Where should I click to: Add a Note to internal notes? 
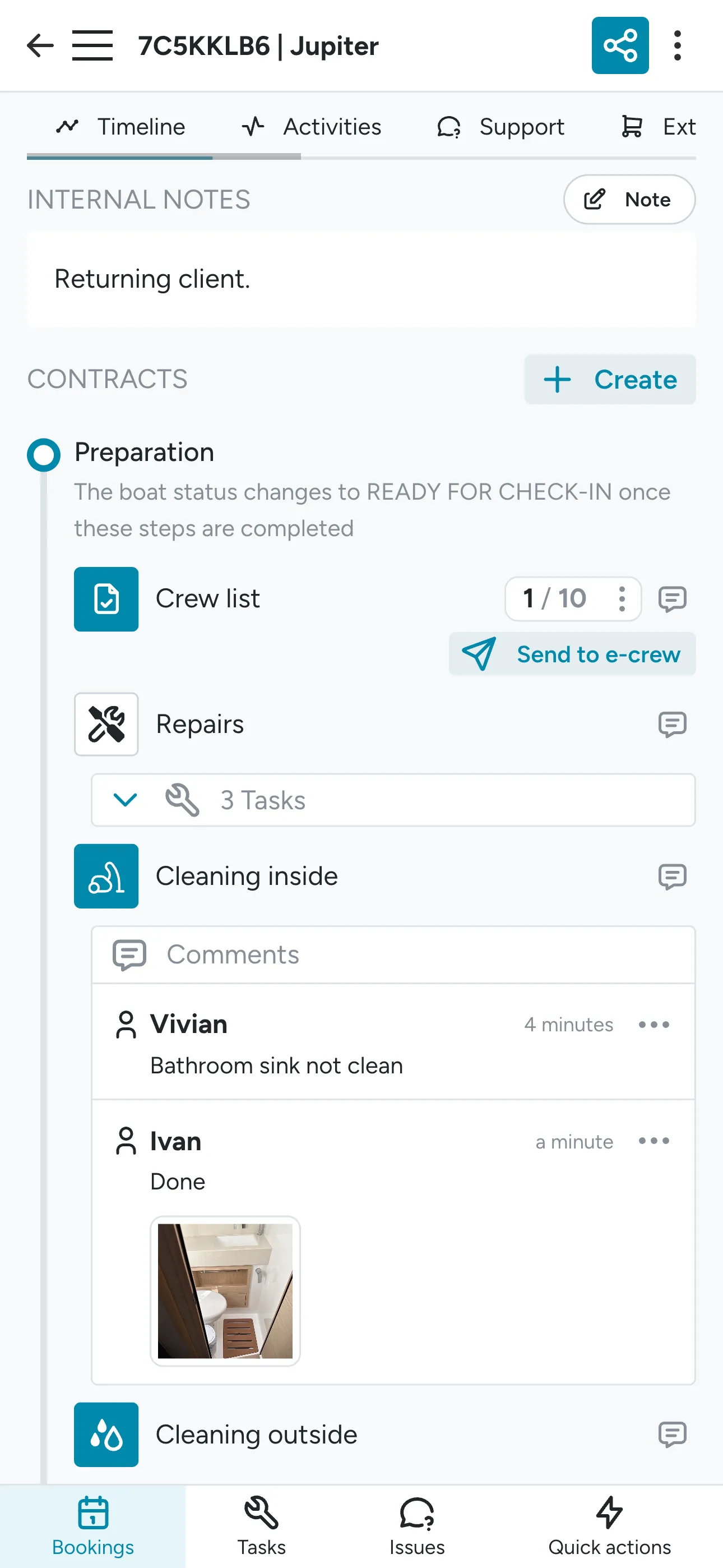[629, 200]
